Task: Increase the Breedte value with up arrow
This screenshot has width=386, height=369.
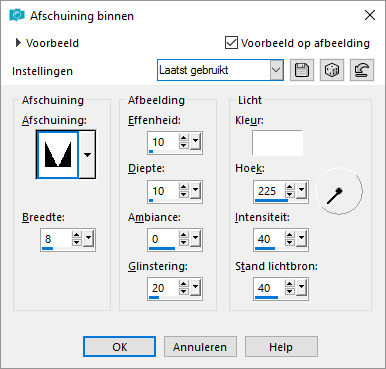Action: click(77, 235)
